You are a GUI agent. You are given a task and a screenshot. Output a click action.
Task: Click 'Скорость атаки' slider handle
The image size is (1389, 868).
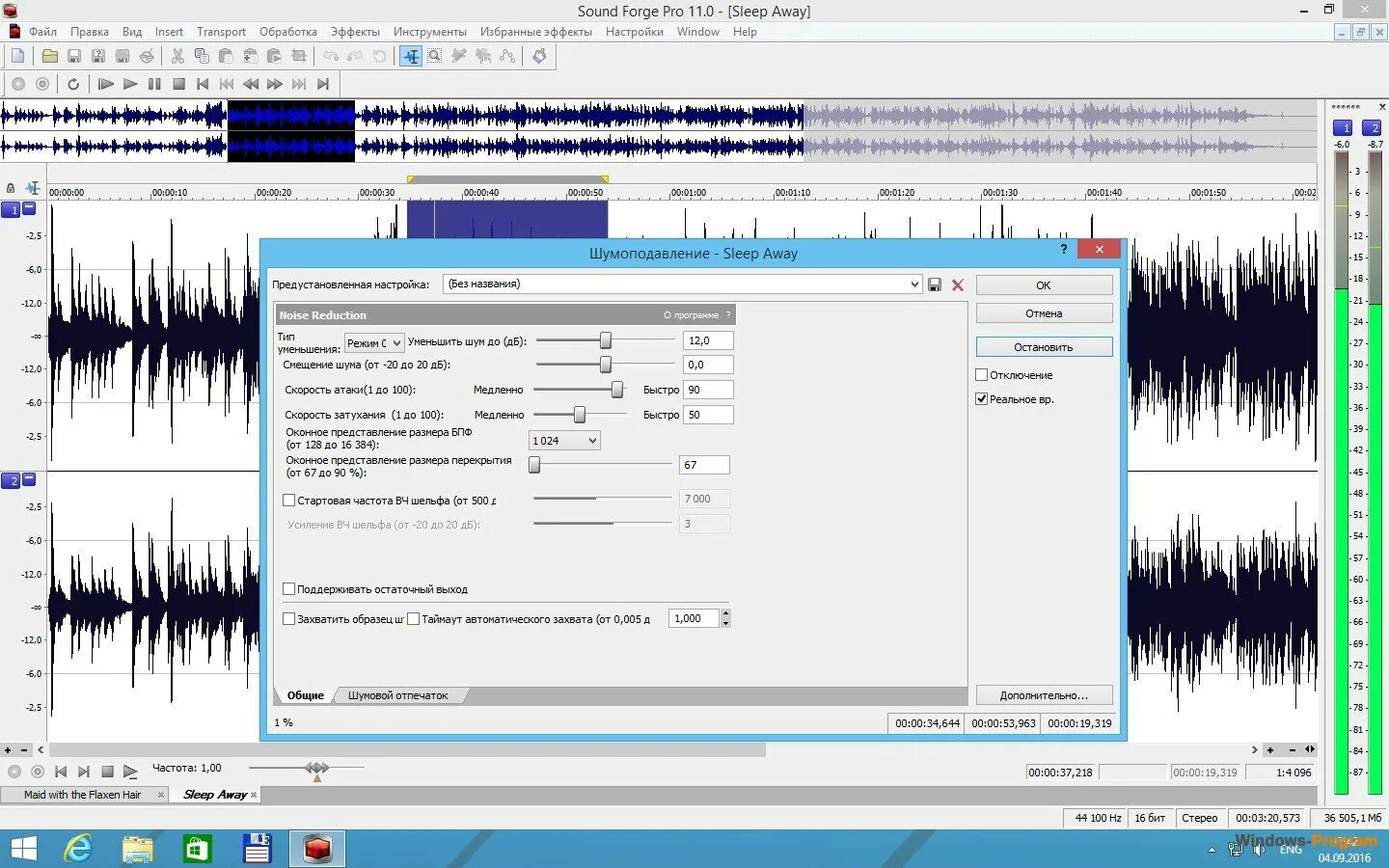click(x=617, y=390)
